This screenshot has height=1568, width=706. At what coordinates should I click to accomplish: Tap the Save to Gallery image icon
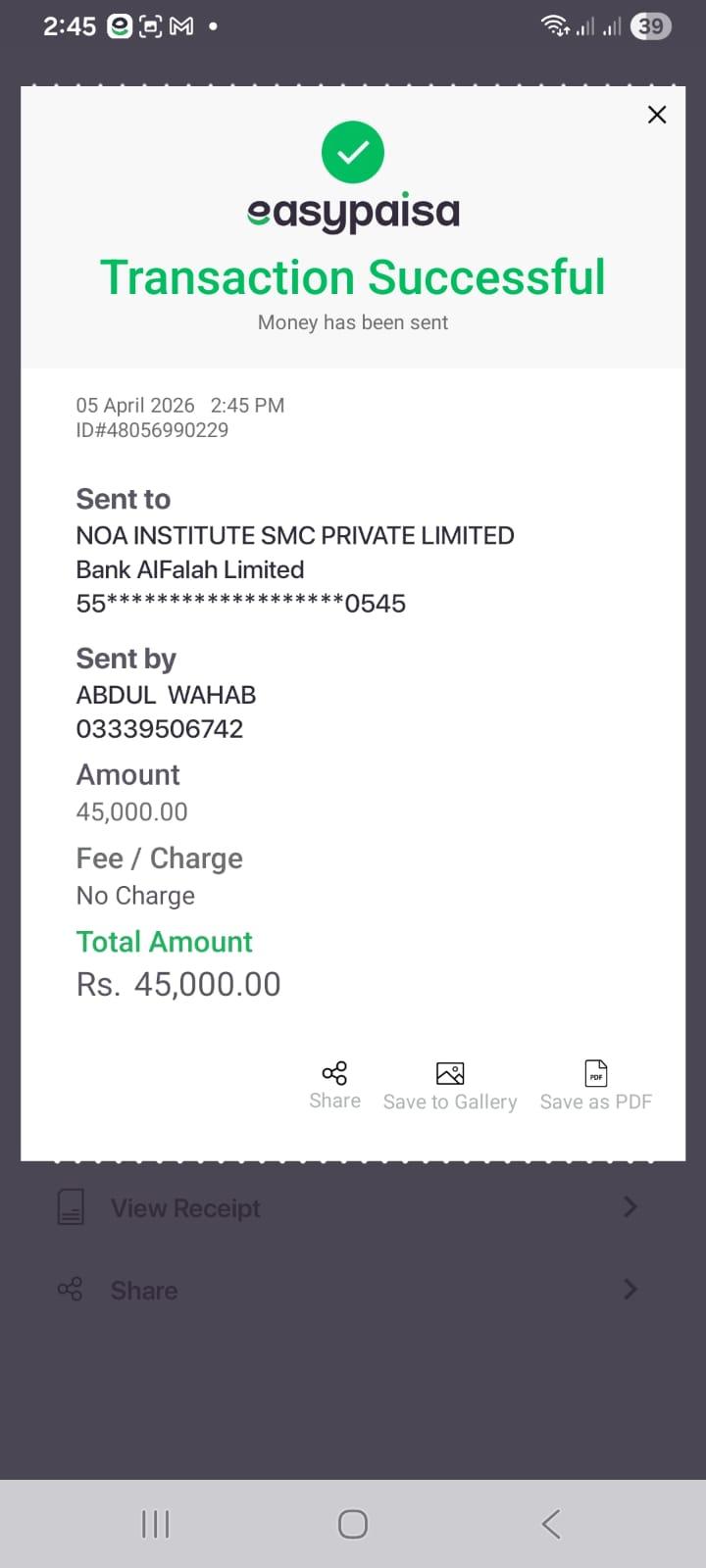450,1073
